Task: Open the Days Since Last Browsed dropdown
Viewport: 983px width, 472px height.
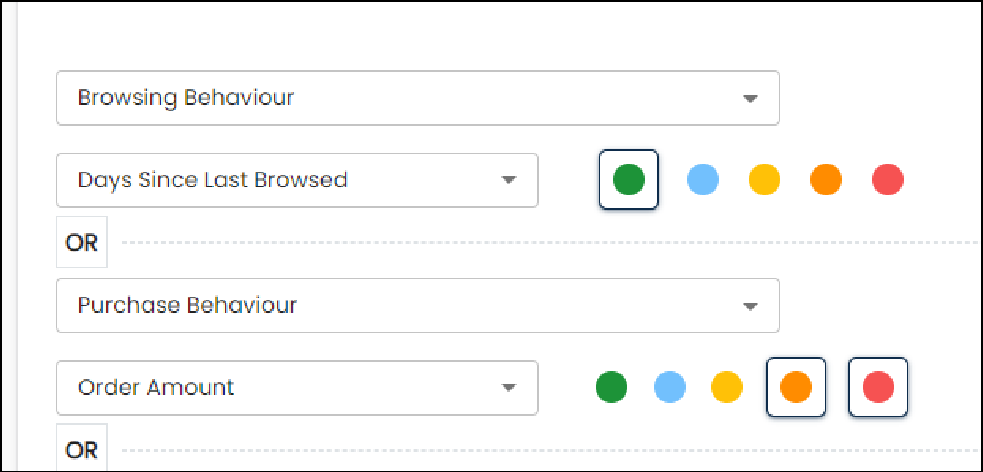Action: [x=297, y=180]
